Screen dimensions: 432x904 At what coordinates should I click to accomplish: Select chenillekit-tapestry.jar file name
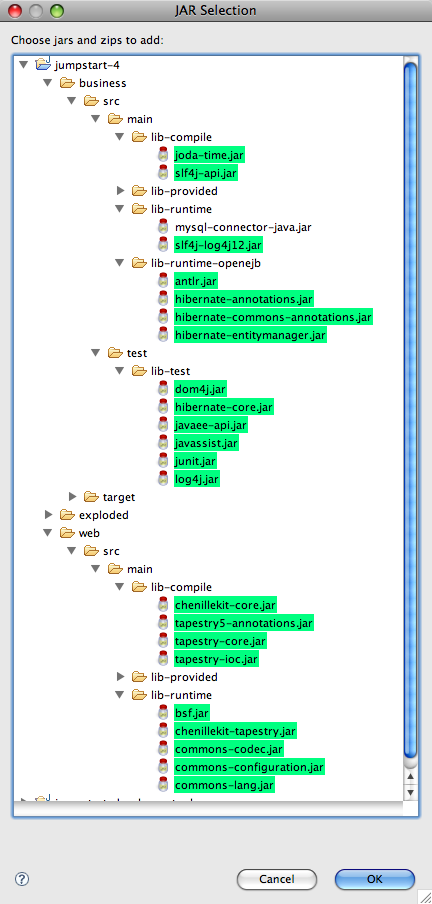pos(235,731)
